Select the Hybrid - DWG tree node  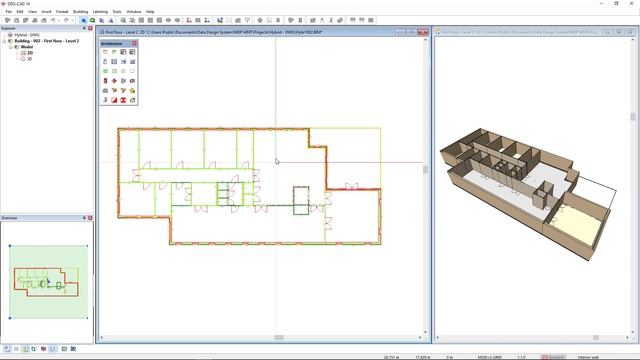click(x=27, y=35)
